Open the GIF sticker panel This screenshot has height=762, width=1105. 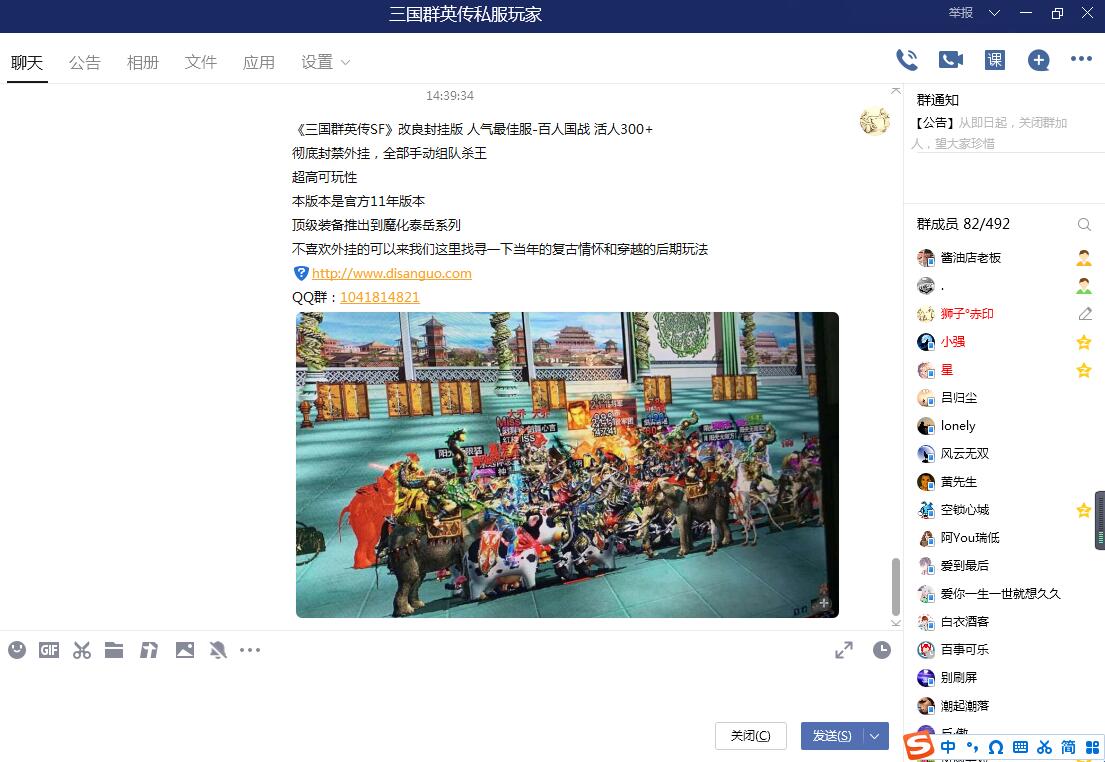coord(49,650)
